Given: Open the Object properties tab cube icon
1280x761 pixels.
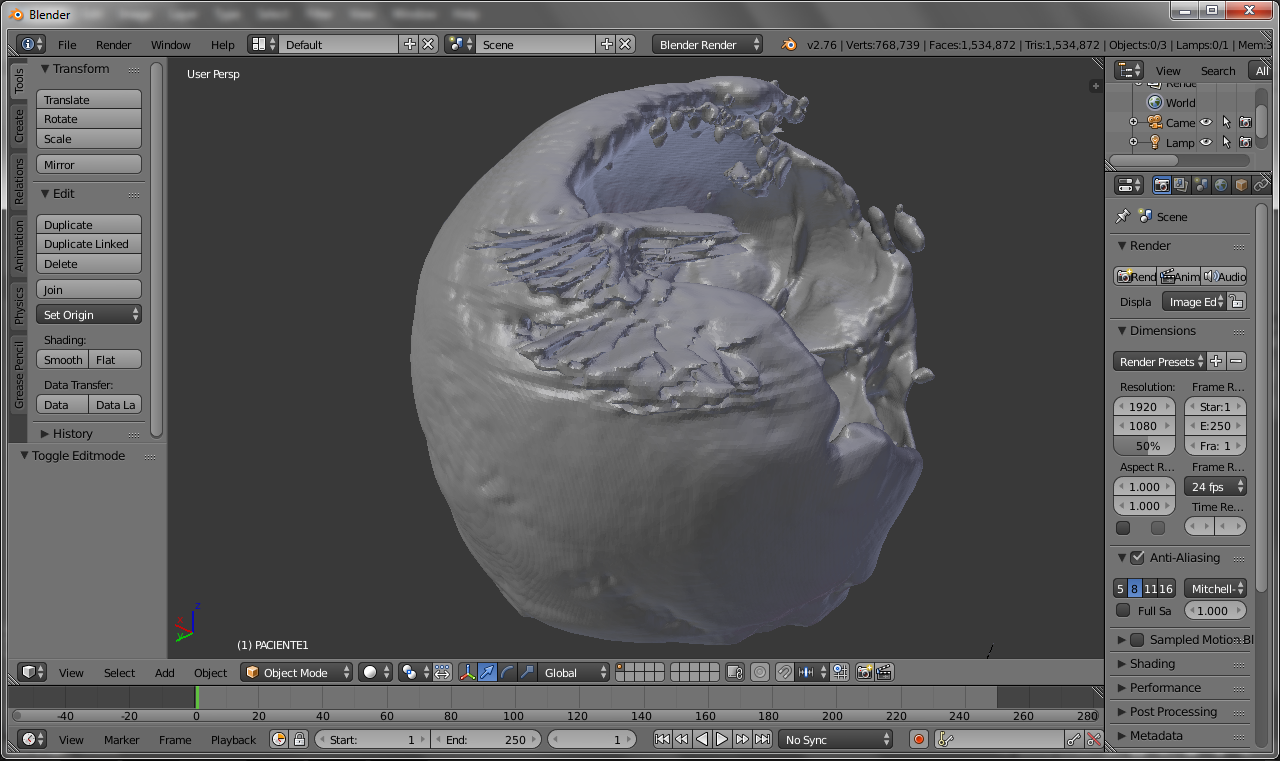Looking at the screenshot, I should [1241, 185].
